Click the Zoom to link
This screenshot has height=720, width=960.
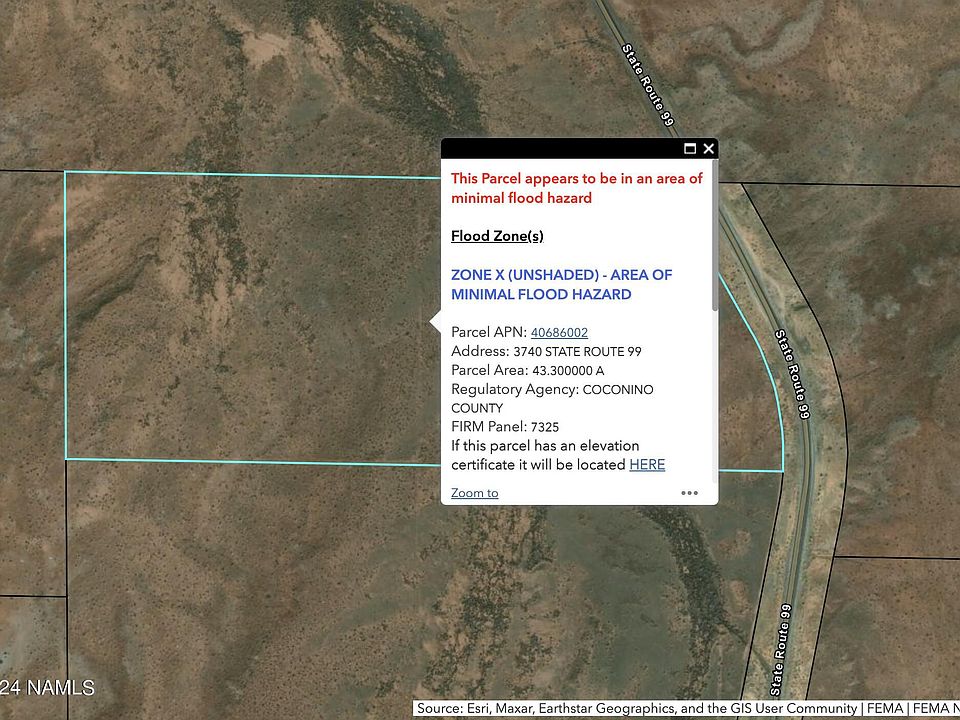click(474, 493)
